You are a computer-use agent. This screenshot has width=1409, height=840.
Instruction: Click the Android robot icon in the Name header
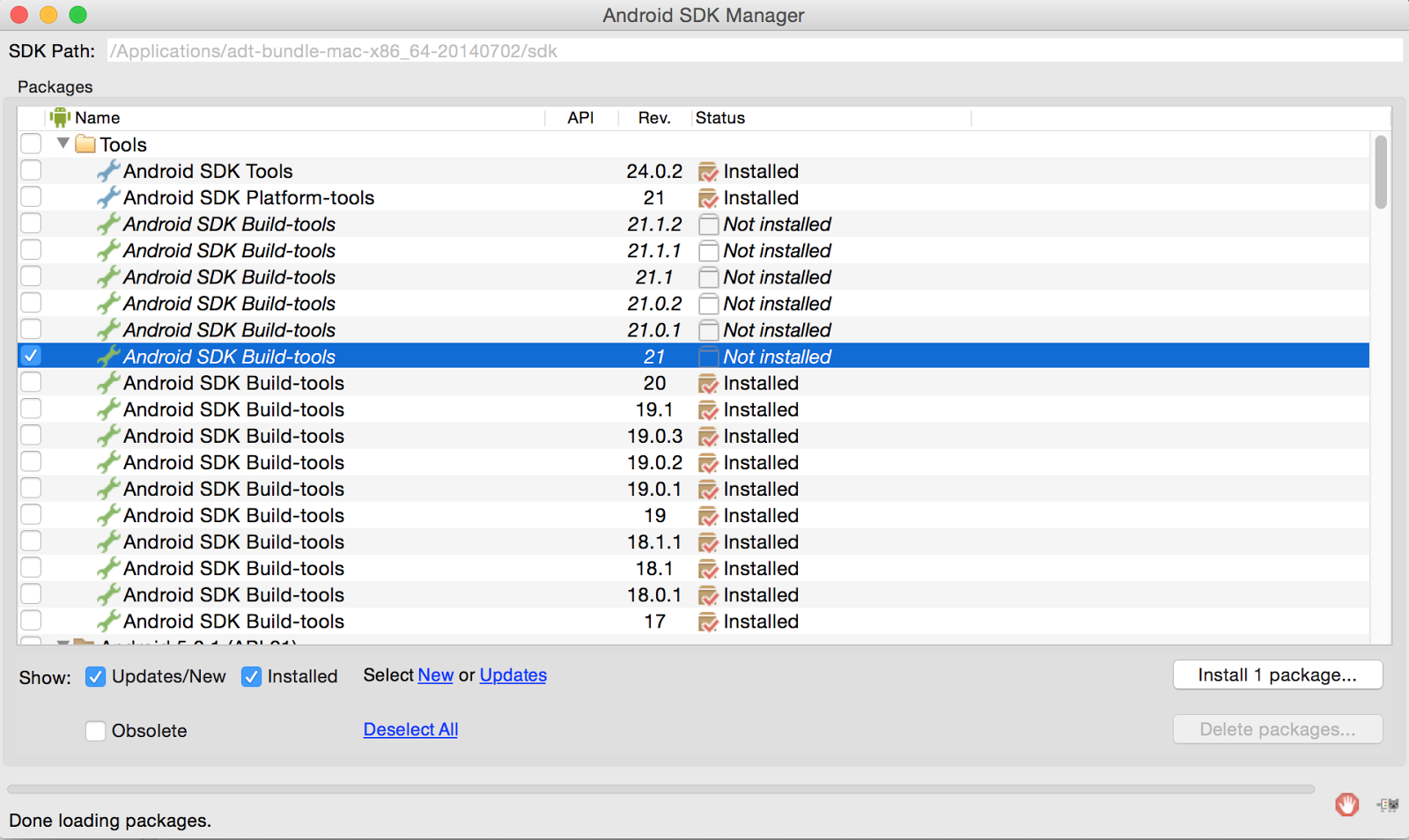pyautogui.click(x=60, y=117)
